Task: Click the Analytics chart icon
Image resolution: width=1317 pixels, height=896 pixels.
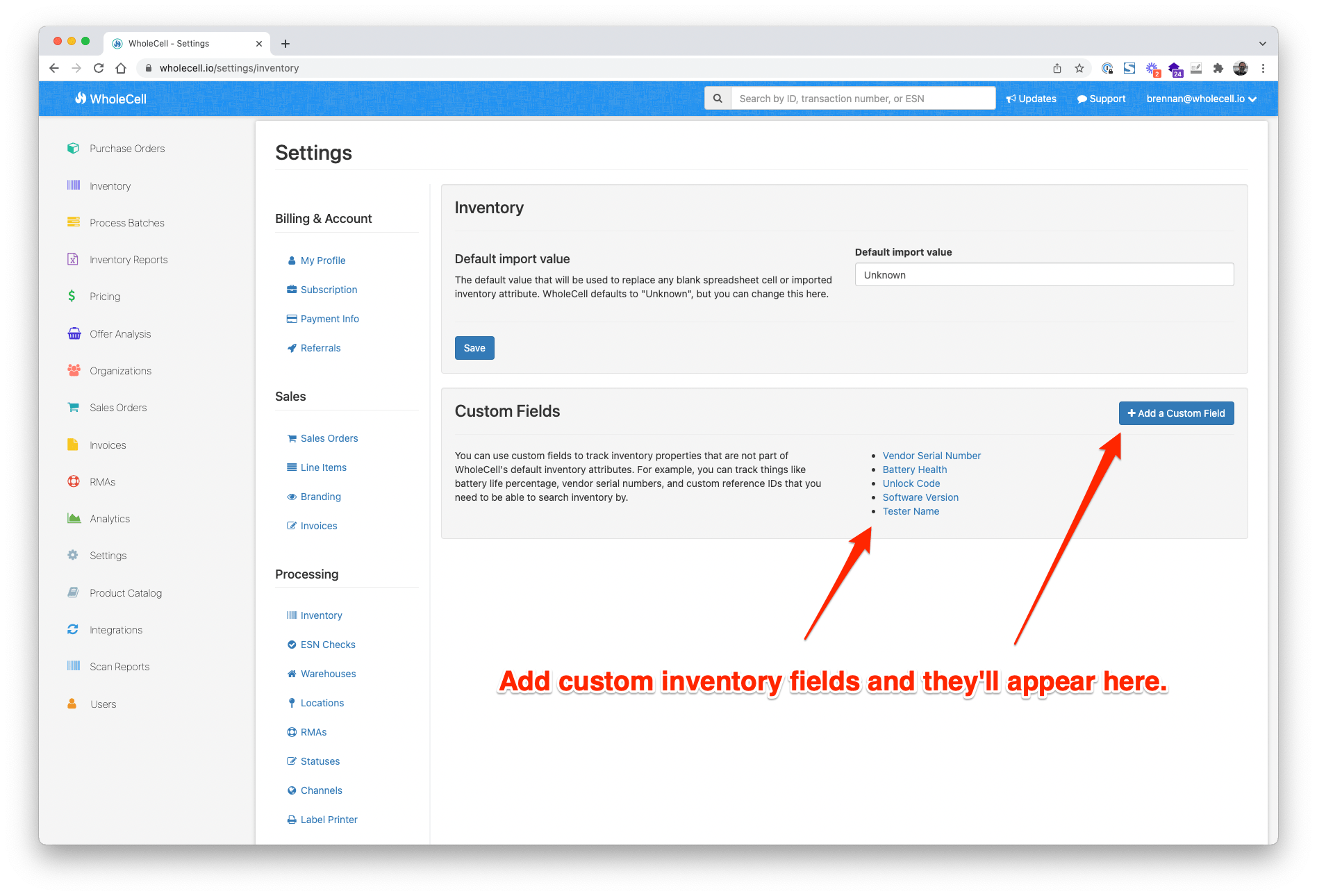Action: (74, 518)
